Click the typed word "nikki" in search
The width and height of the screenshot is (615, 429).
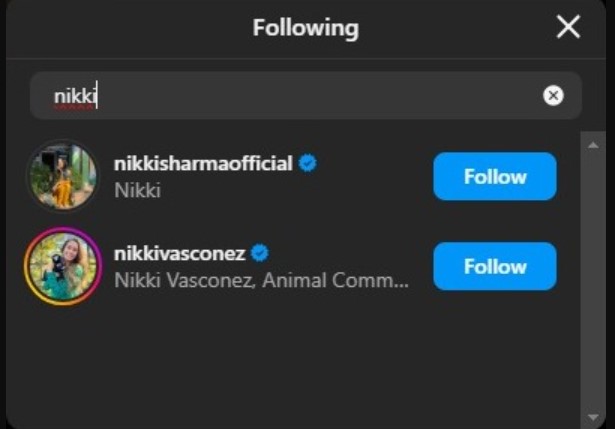tap(74, 96)
